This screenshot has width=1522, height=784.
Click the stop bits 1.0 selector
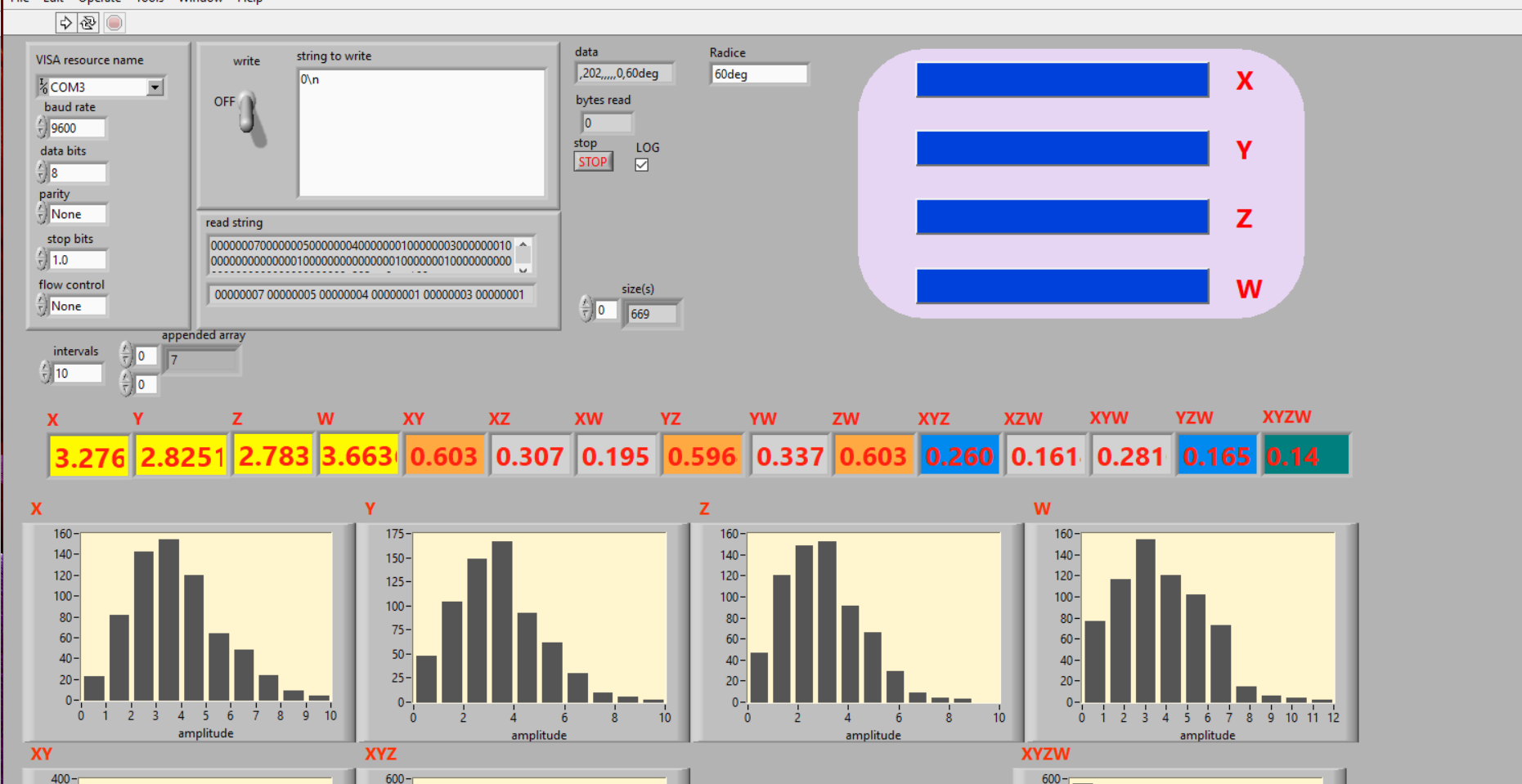point(77,260)
